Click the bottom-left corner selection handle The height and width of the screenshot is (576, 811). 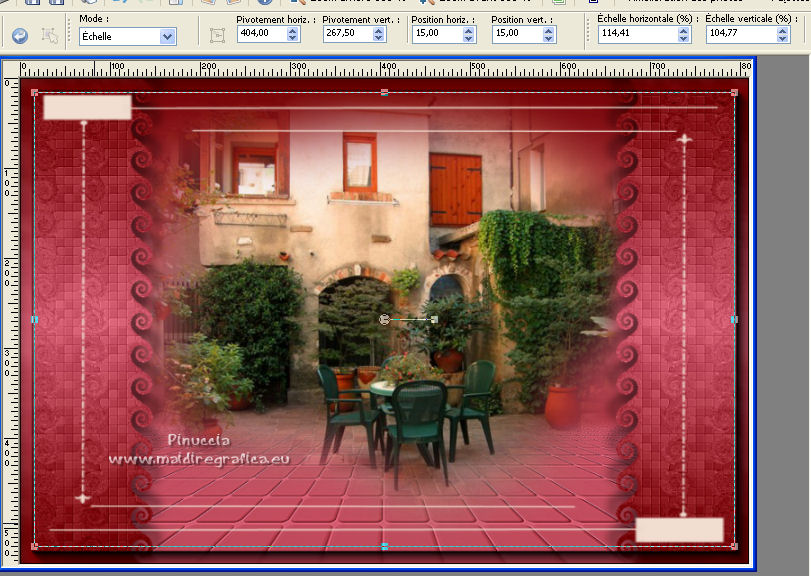point(34,546)
